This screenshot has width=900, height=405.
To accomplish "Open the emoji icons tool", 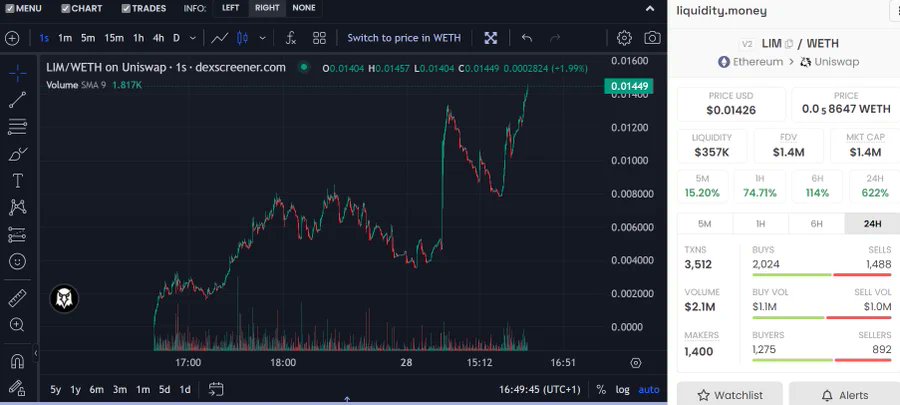I will 17,262.
